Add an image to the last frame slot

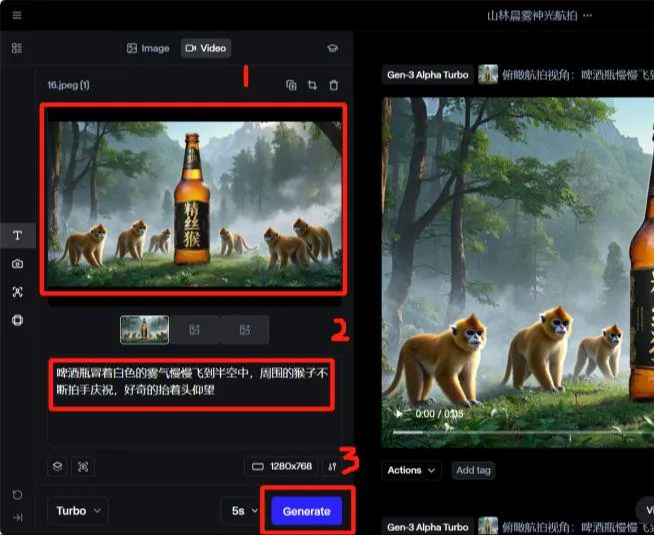click(x=245, y=330)
